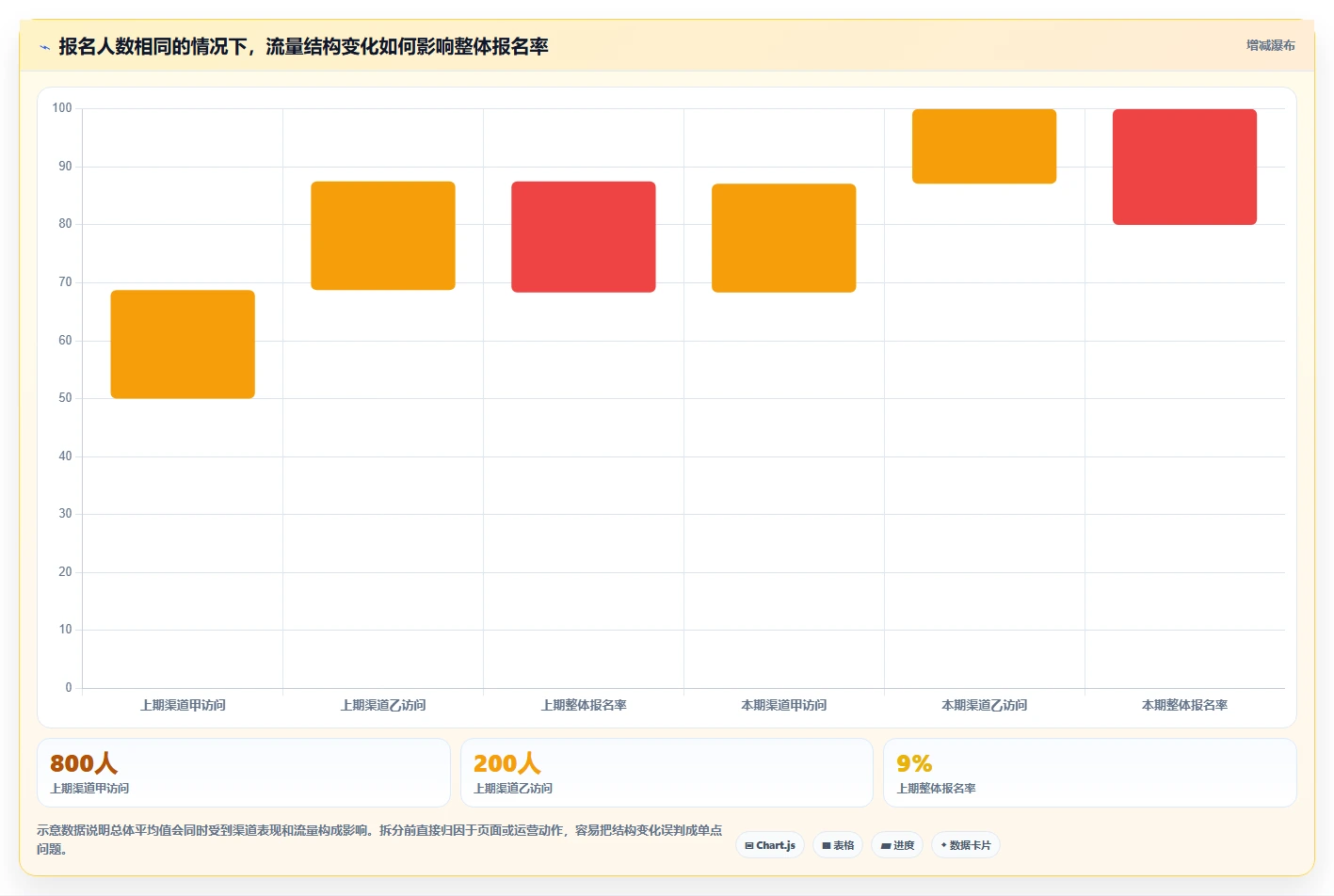The image size is (1334, 896).
Task: Click the 100 y-axis tick label
Action: (62, 108)
